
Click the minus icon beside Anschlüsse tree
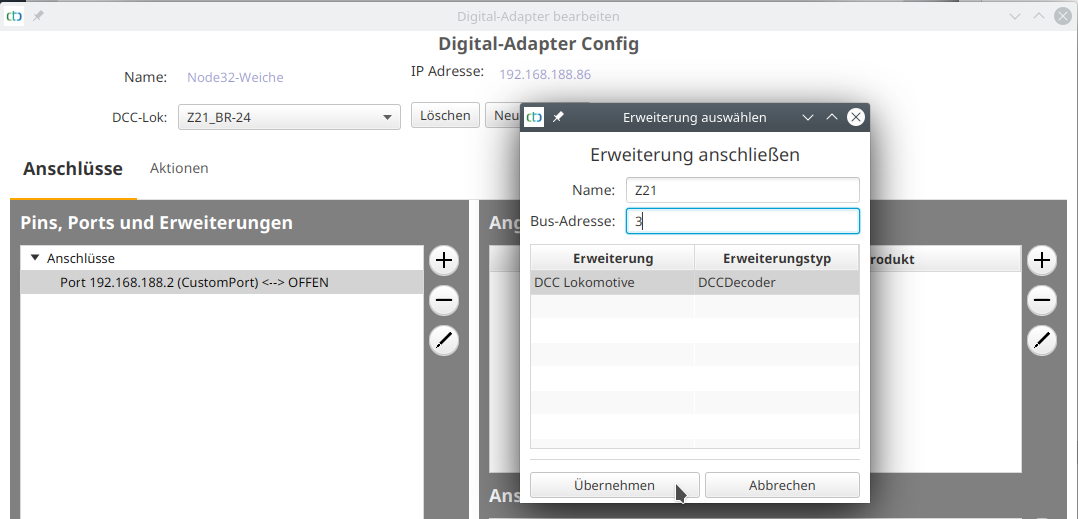tap(444, 301)
